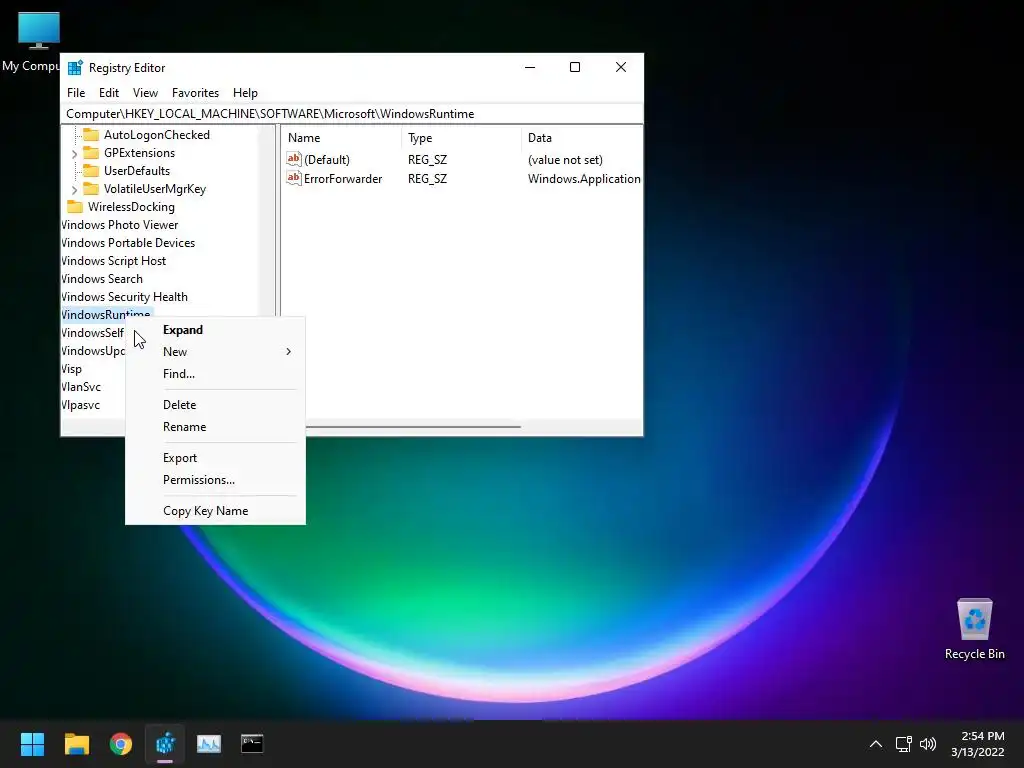
Task: Expand the VolatileUserMgrKey key
Action: (74, 189)
